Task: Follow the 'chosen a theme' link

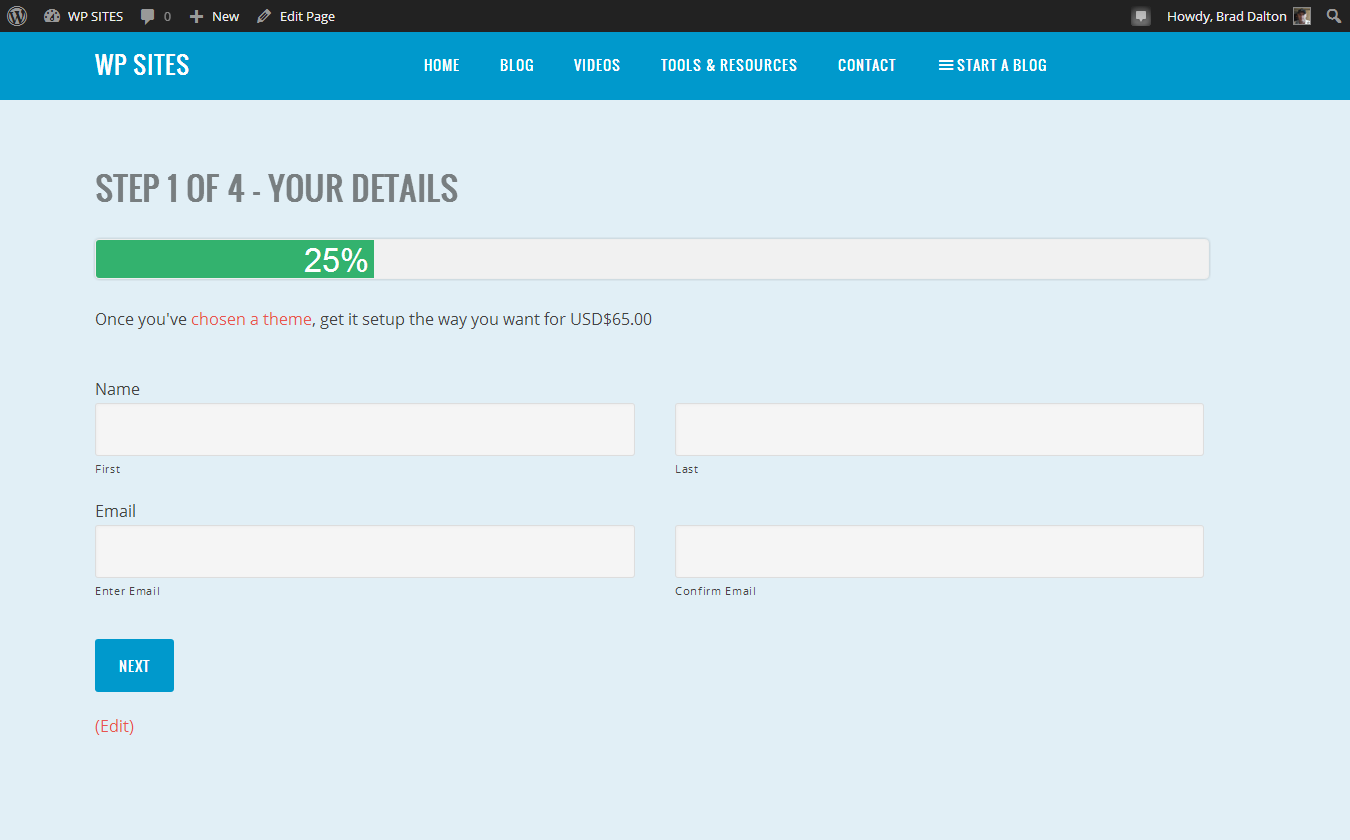Action: click(x=251, y=319)
